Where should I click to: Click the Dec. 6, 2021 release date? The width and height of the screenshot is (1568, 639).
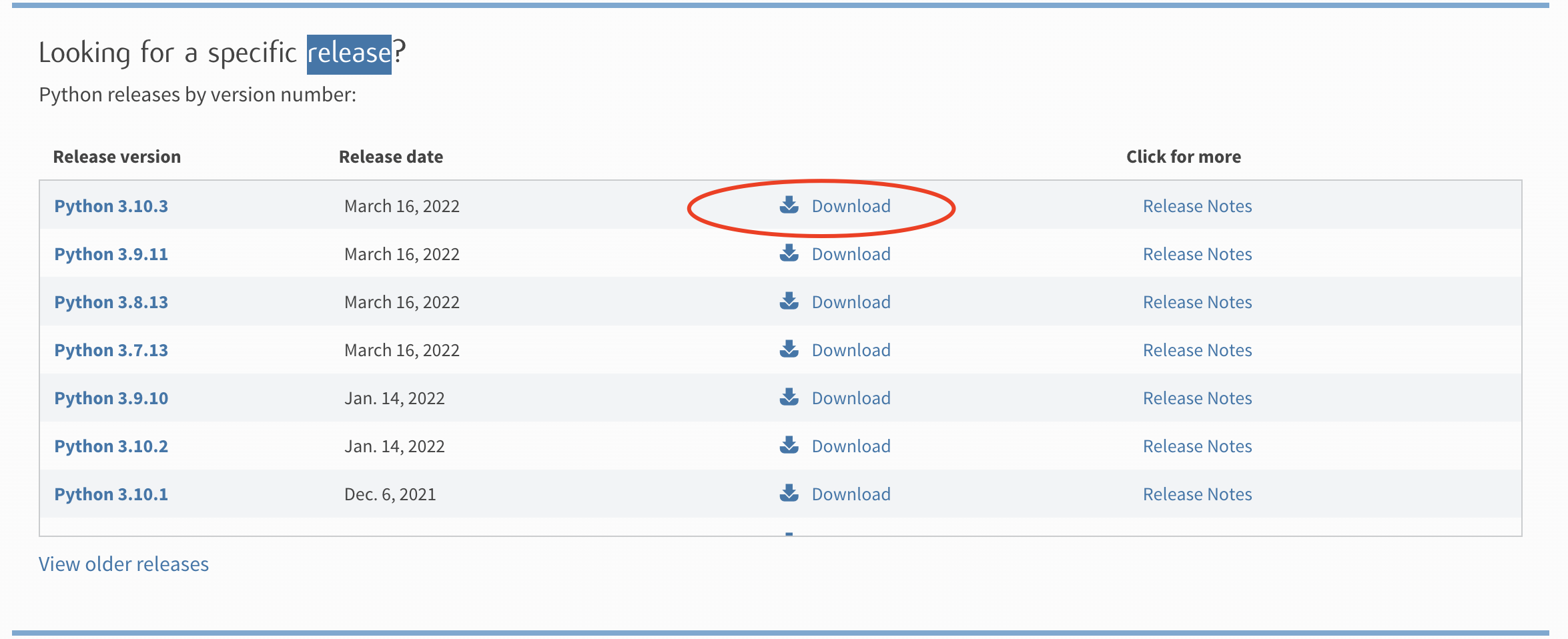pos(390,494)
